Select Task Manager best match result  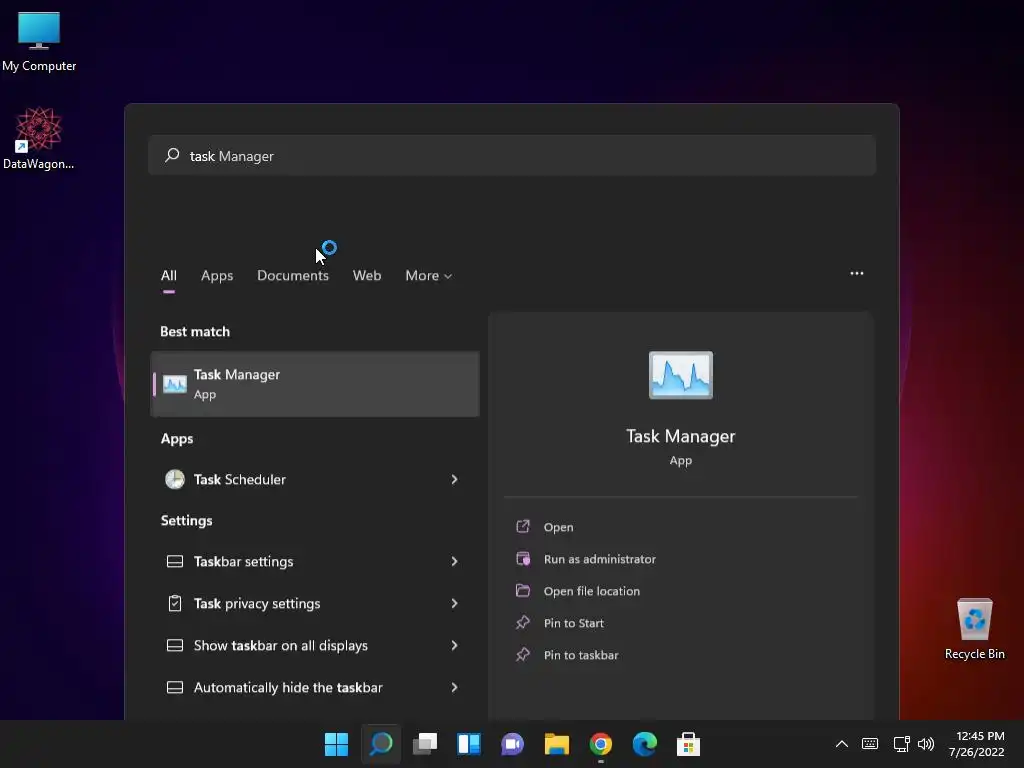315,384
